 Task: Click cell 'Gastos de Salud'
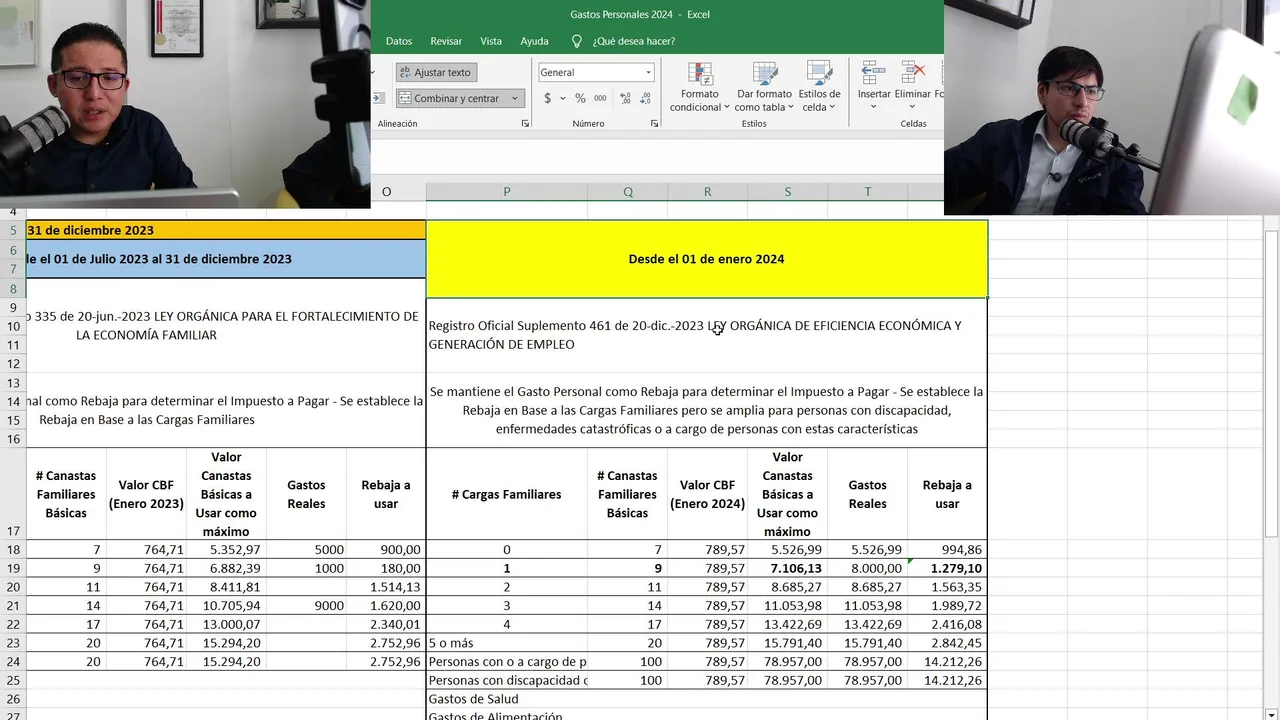click(x=507, y=699)
